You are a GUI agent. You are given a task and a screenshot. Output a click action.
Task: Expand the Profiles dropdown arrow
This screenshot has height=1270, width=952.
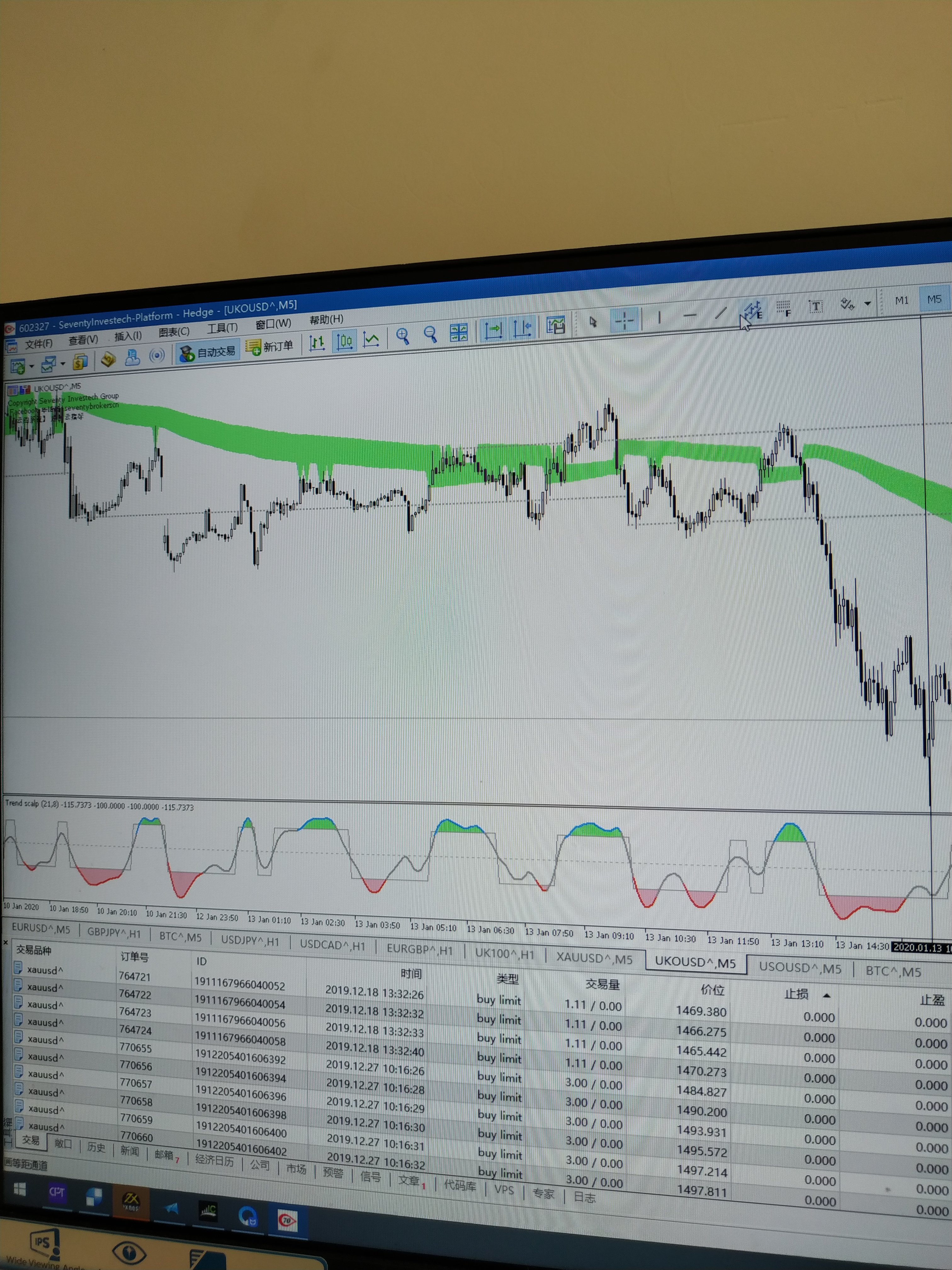[63, 363]
